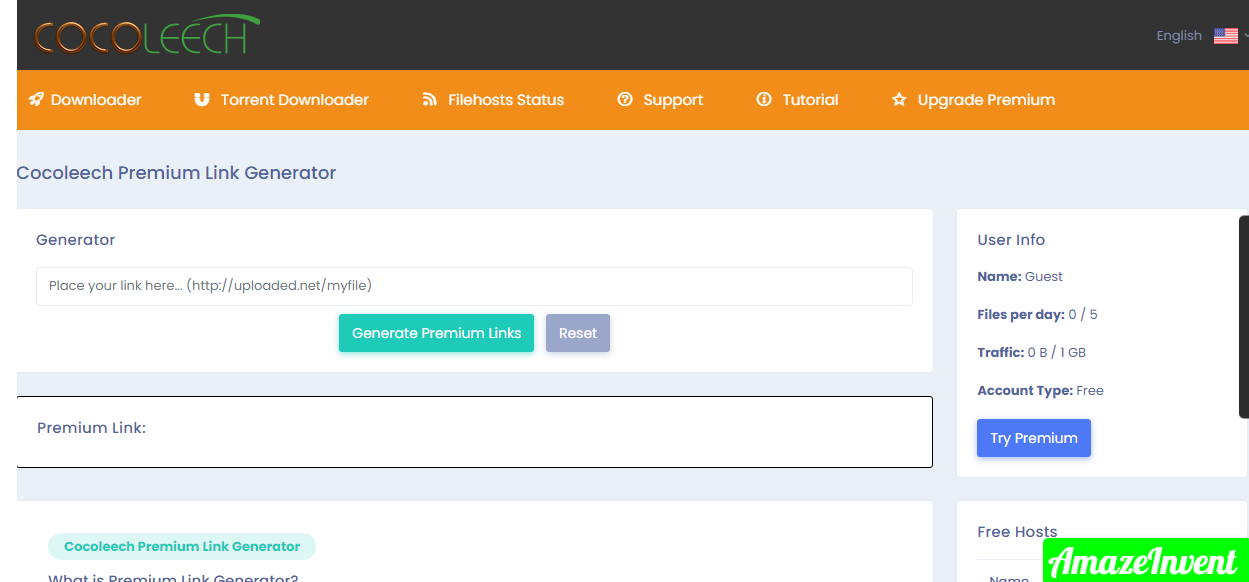This screenshot has width=1249, height=582.
Task: Open the Tutorial page
Action: (797, 100)
